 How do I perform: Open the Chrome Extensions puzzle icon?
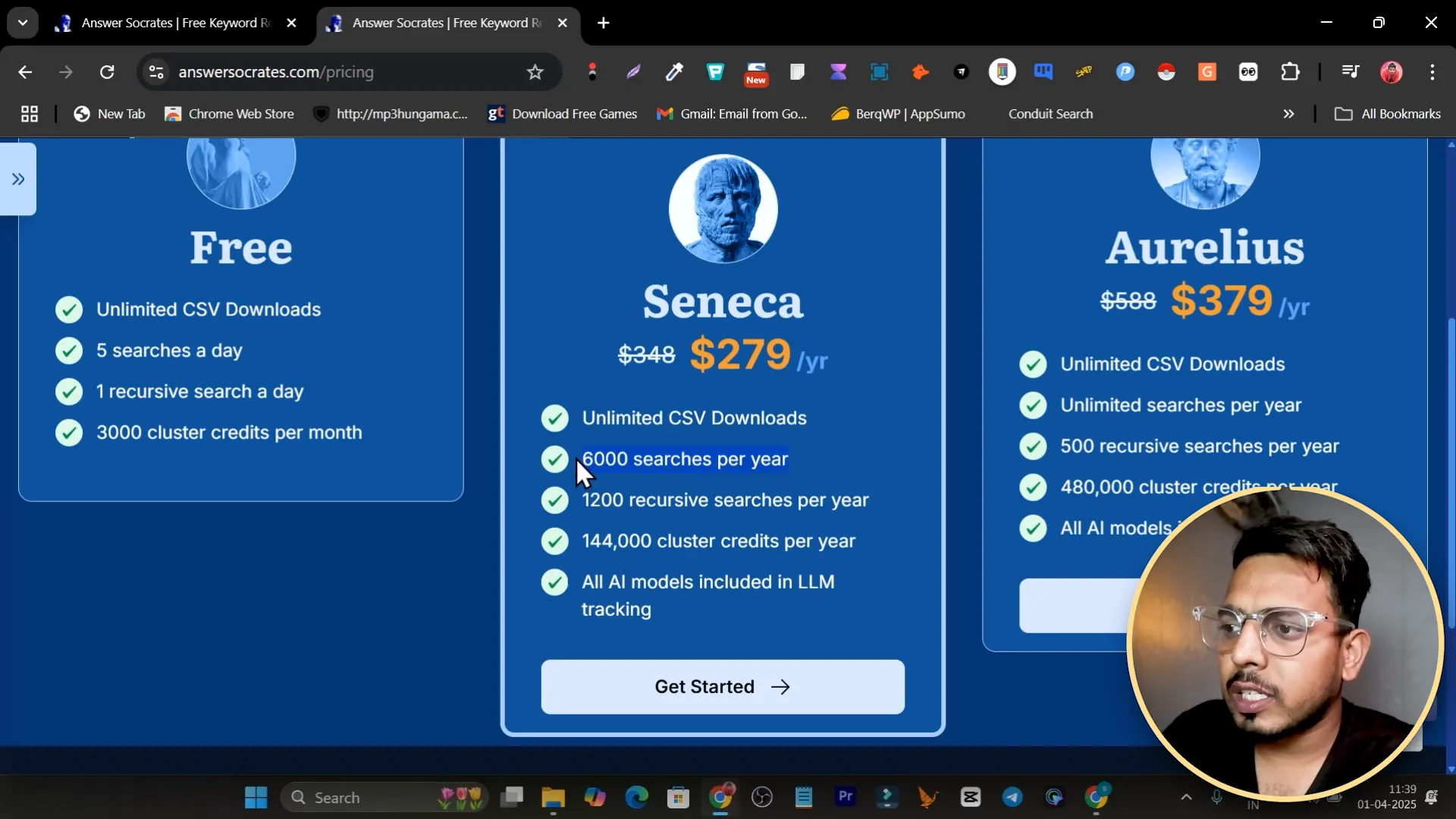click(1289, 72)
